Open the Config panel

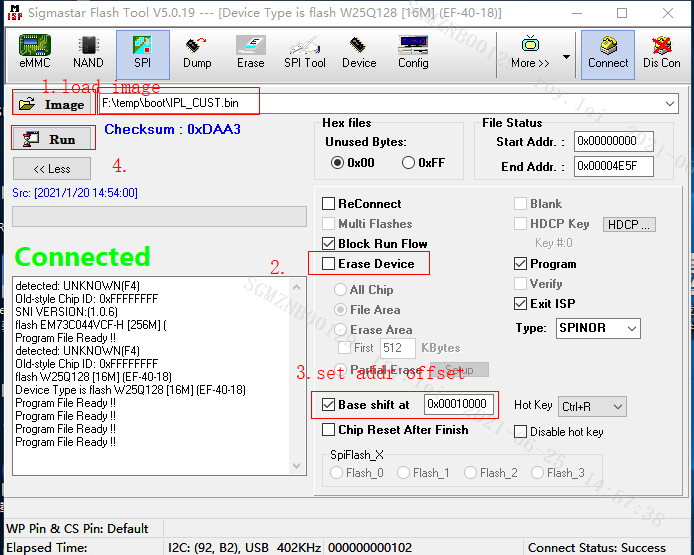413,52
